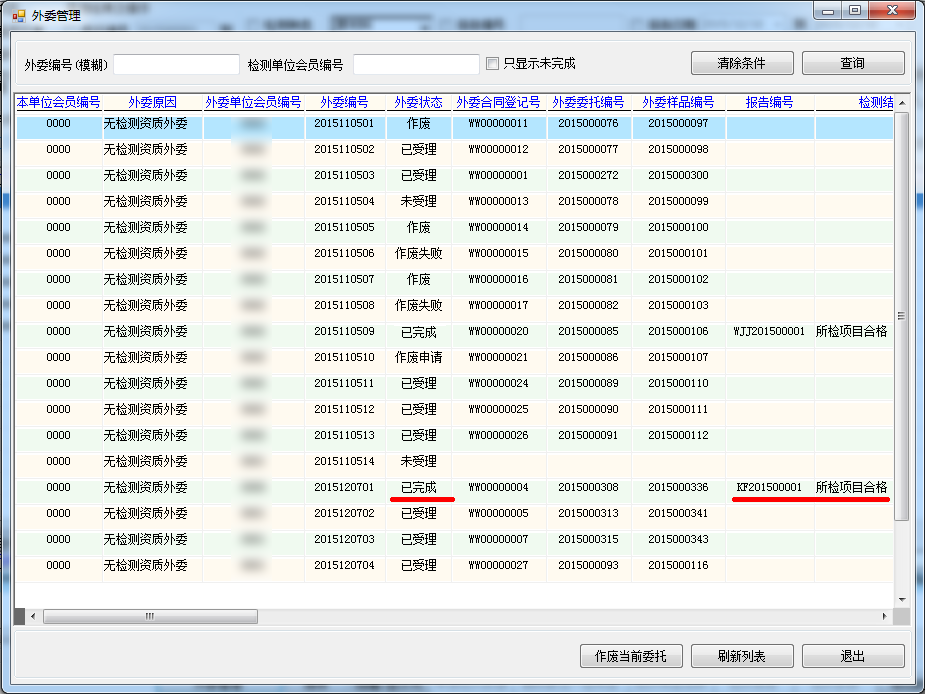Click the horizontal scrollbar left arrow
The image size is (925, 694).
click(x=33, y=616)
